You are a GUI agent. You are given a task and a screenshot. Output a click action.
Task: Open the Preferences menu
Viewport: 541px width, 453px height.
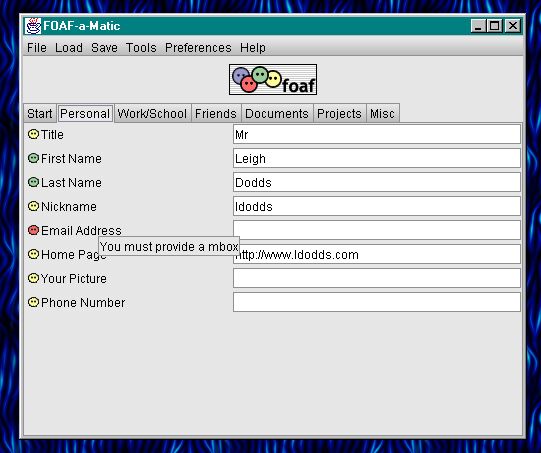tap(198, 48)
